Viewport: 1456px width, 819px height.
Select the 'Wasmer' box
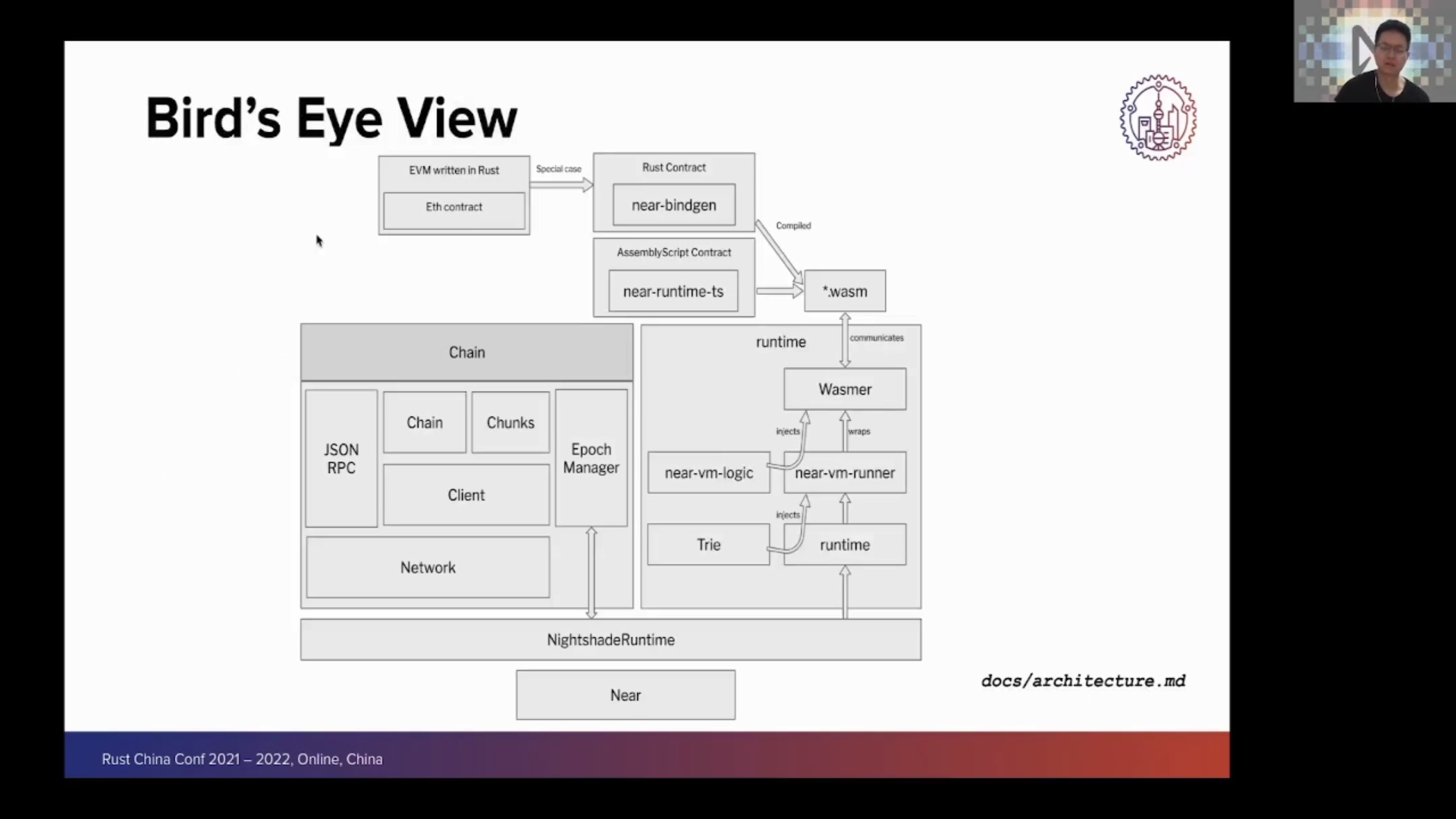point(845,389)
